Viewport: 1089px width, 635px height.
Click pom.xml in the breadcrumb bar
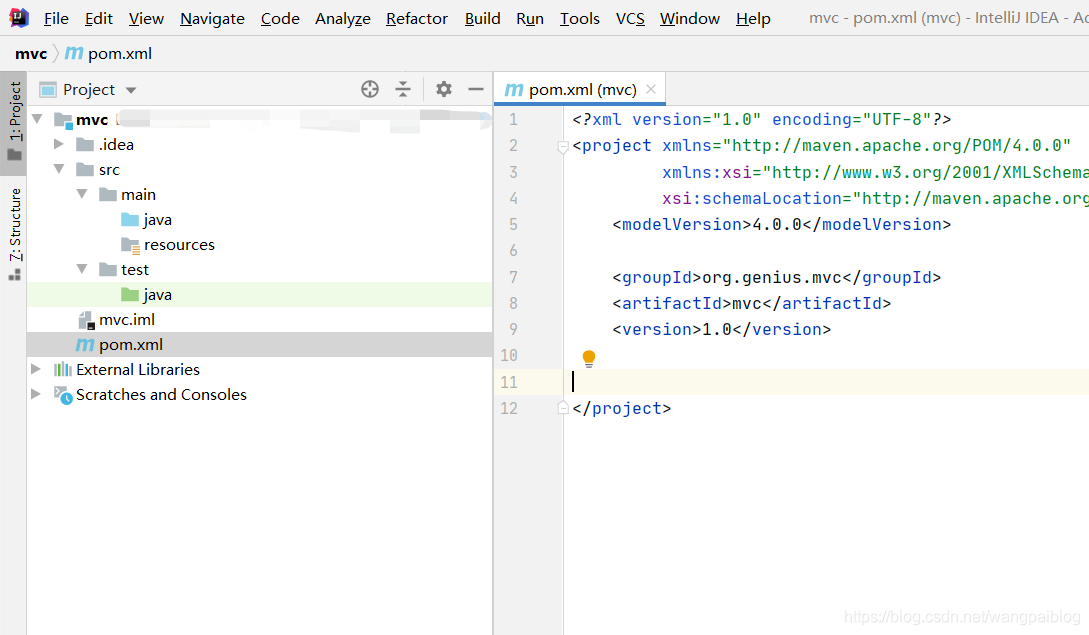click(x=119, y=53)
